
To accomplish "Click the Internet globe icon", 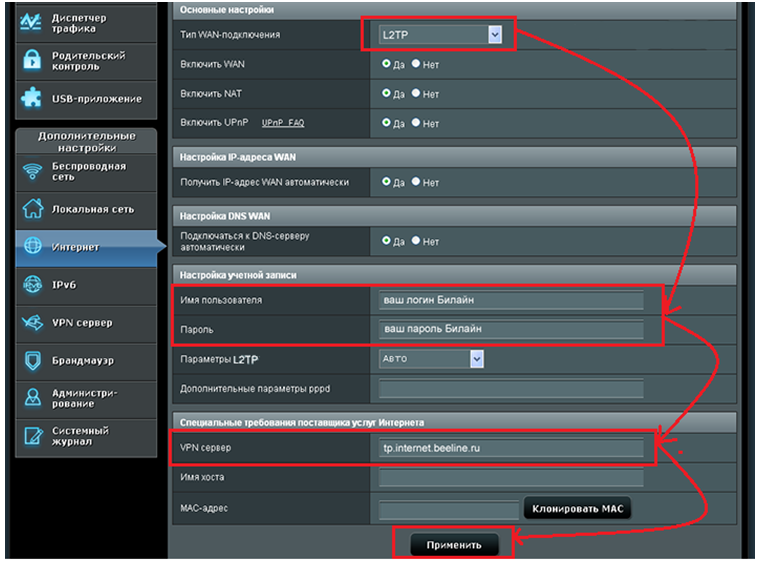I will coord(33,246).
